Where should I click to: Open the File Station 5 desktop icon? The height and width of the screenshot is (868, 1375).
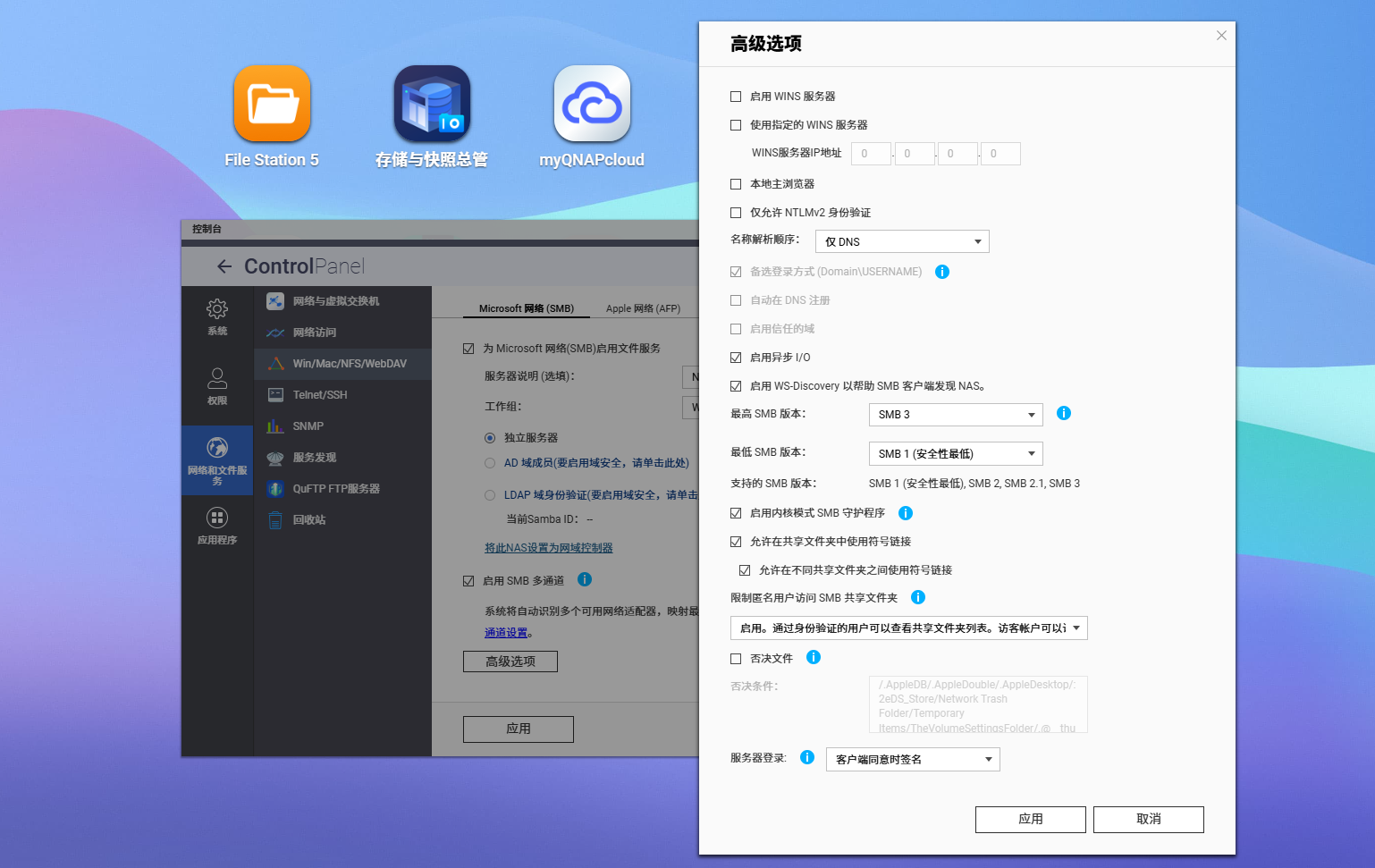click(x=272, y=104)
